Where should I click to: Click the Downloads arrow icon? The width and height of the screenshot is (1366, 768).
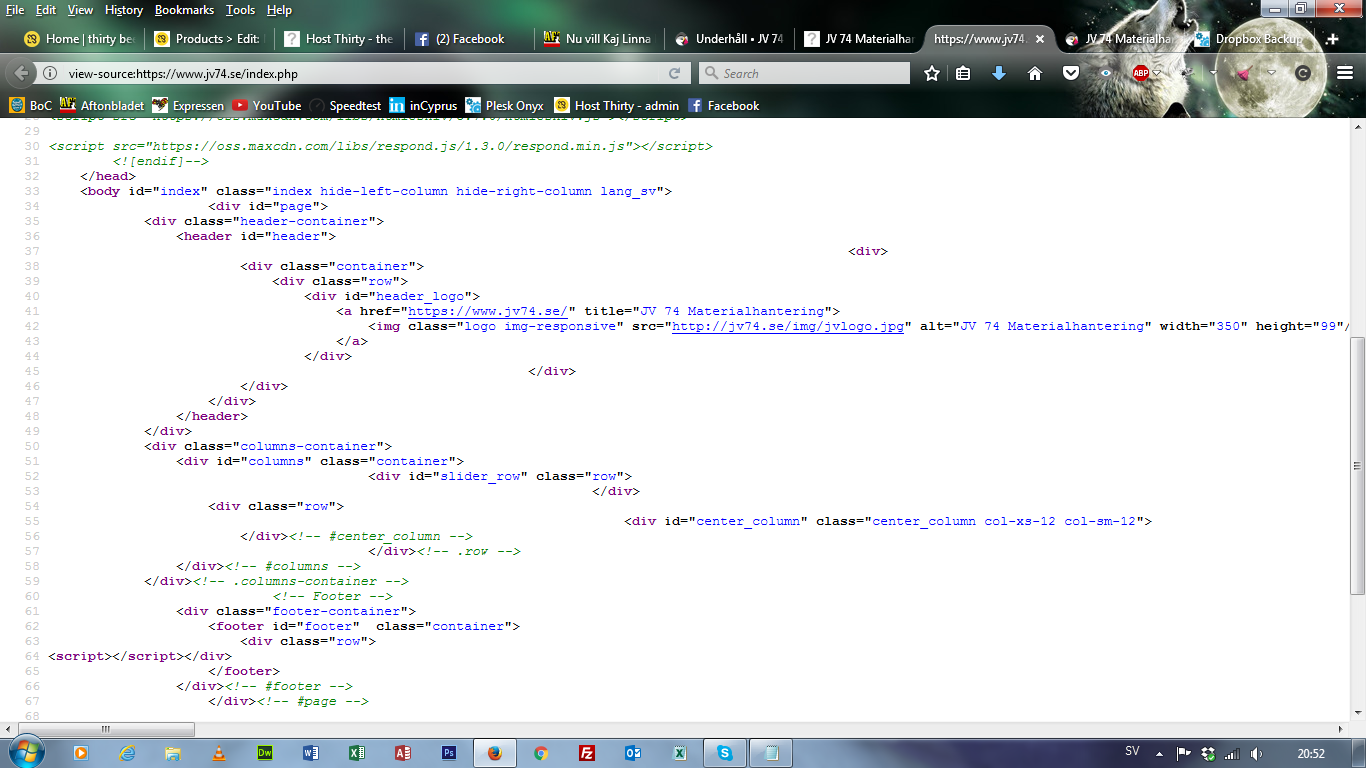pos(999,73)
